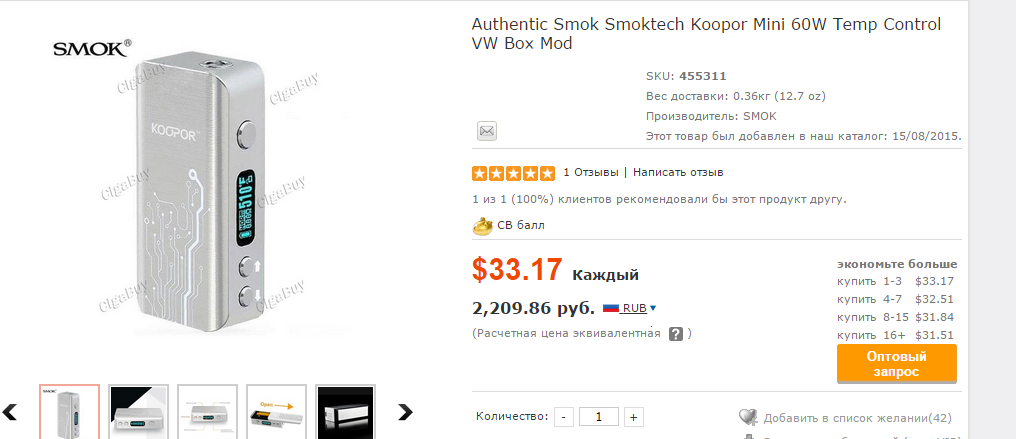Click the email-a-friend envelope icon
1016x439 pixels.
(487, 131)
